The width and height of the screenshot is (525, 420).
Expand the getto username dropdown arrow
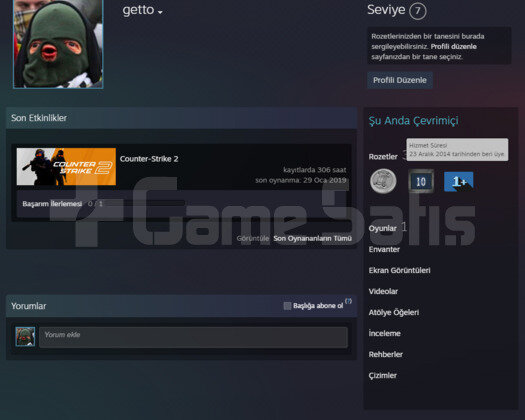(x=160, y=12)
